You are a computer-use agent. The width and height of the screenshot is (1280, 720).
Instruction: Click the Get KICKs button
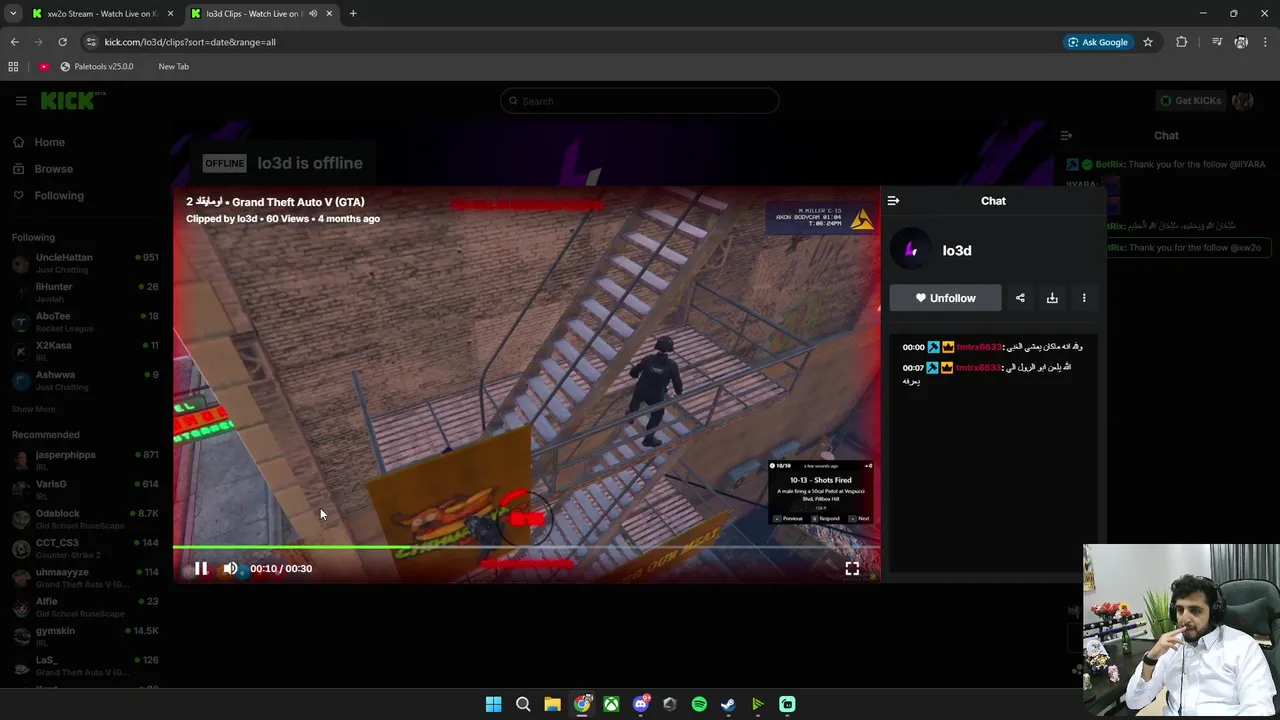(1190, 101)
